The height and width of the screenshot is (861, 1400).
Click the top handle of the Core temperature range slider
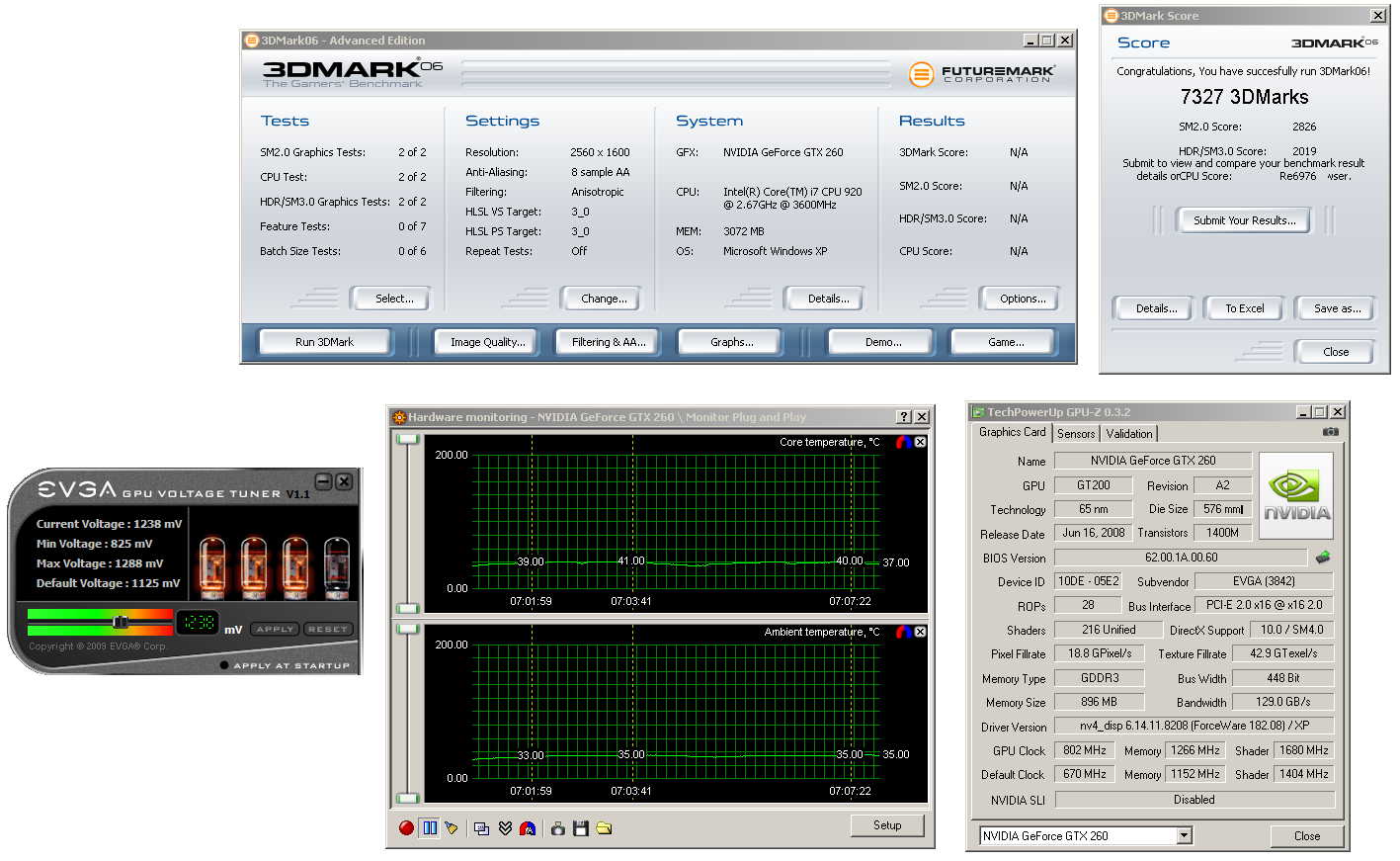pyautogui.click(x=408, y=439)
